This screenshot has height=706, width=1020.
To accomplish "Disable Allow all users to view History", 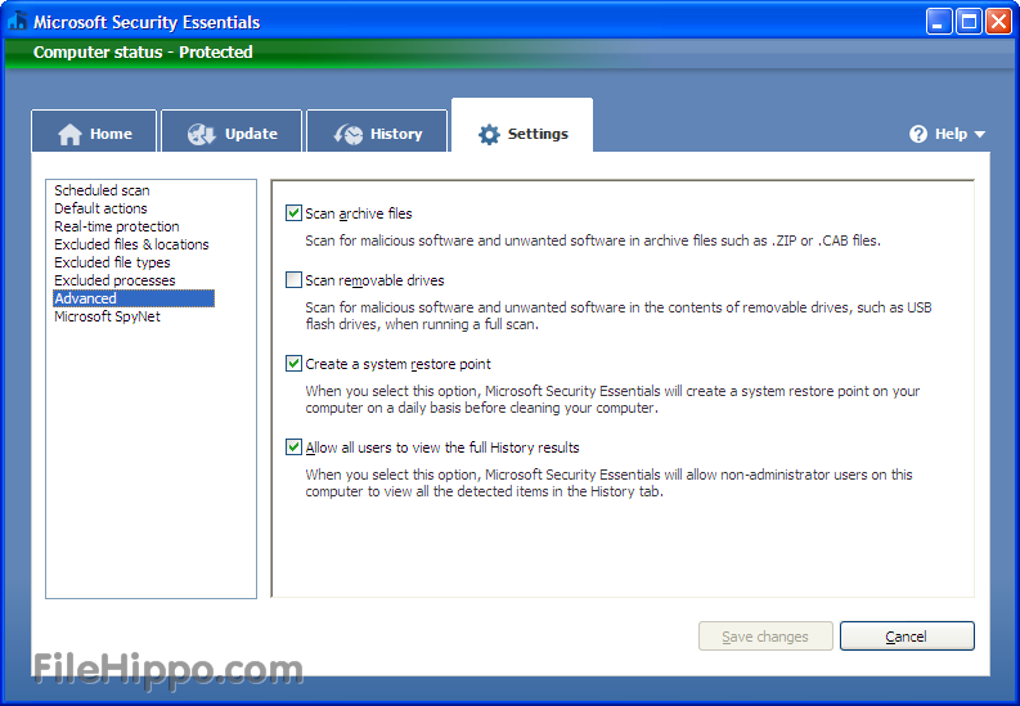I will coord(294,447).
